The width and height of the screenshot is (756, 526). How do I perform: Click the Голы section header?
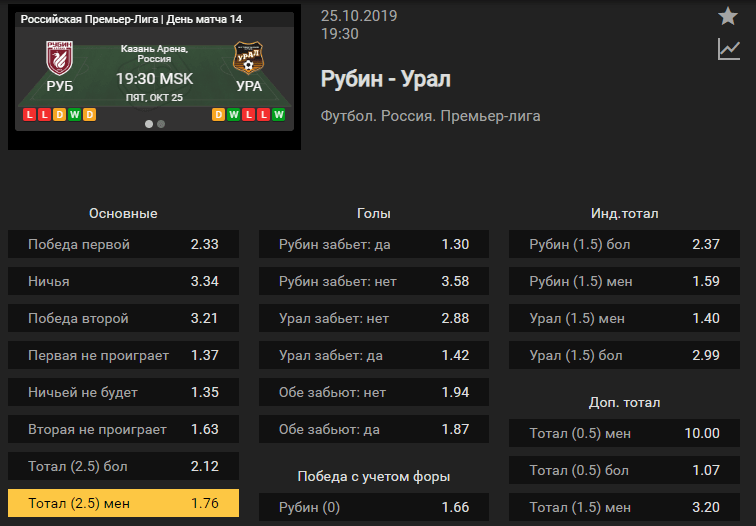pos(374,214)
